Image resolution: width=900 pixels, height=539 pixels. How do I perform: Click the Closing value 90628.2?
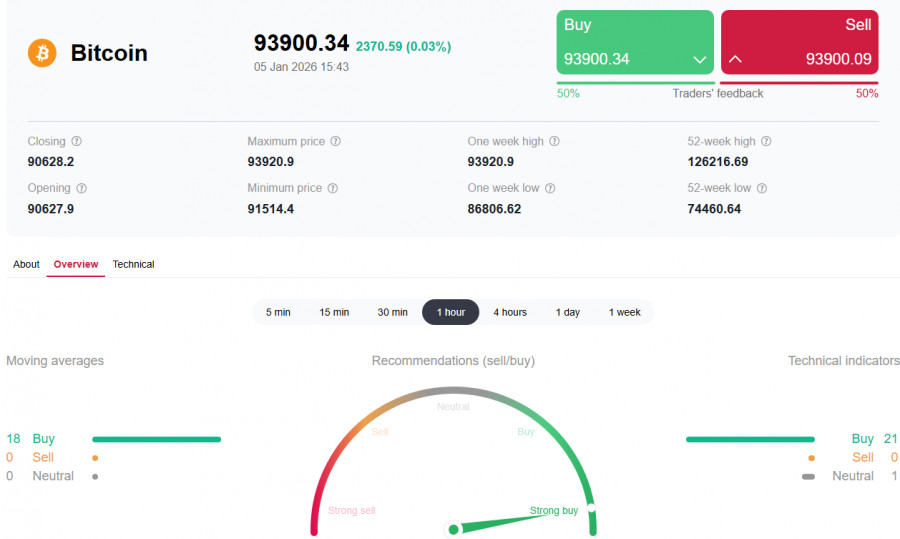(51, 162)
